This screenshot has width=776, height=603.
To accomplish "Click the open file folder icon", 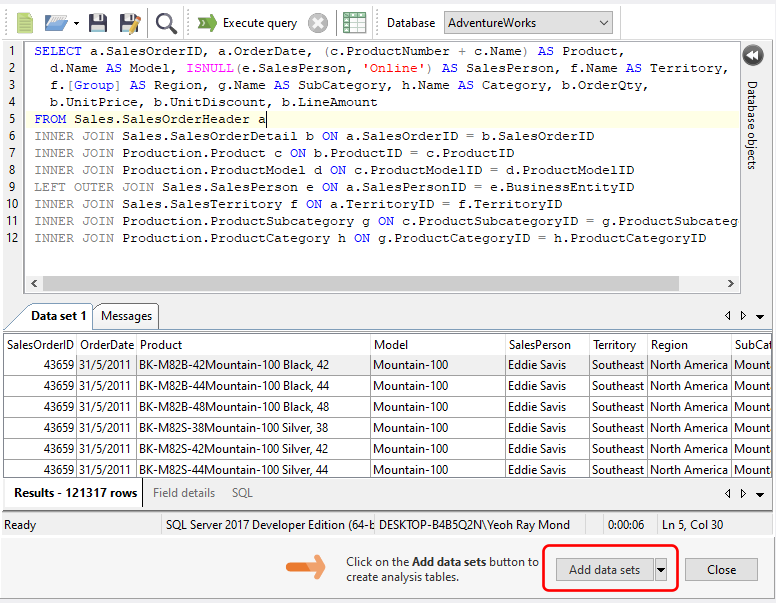I will 56,22.
